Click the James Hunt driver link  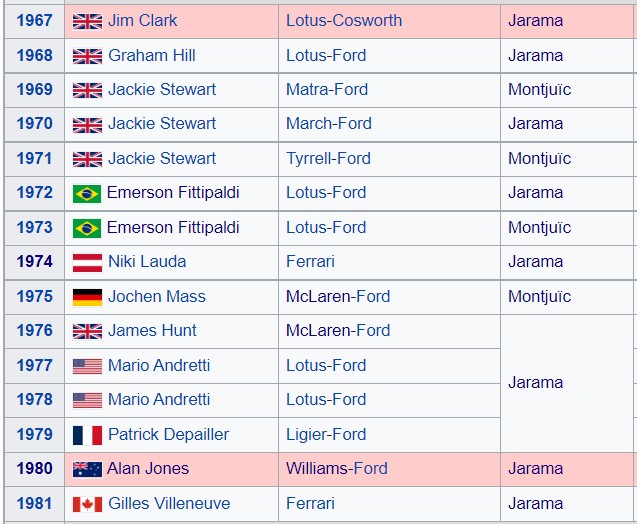(152, 331)
